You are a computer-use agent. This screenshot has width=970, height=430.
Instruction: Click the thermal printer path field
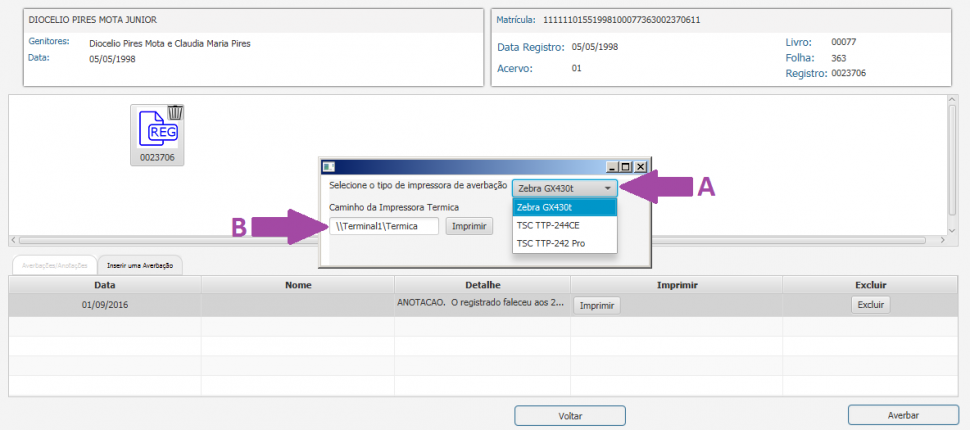(384, 227)
